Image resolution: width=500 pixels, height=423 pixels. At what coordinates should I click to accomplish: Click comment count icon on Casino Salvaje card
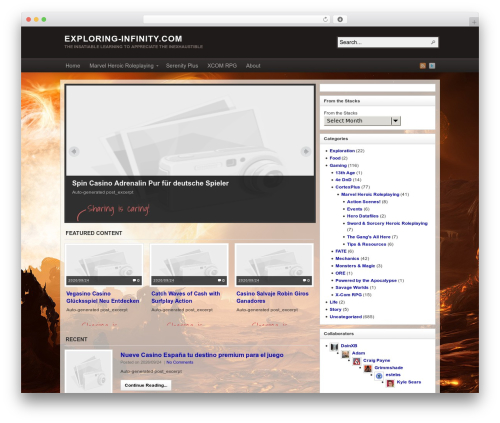point(306,280)
